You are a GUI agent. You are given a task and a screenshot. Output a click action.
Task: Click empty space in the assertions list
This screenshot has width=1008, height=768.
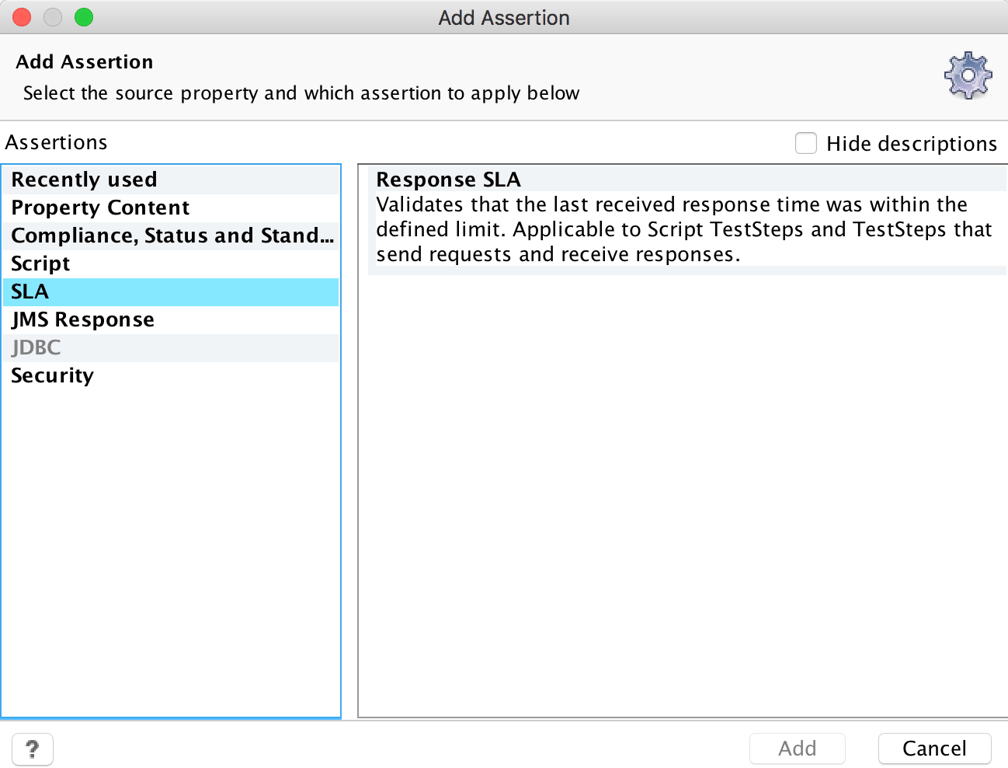click(170, 550)
